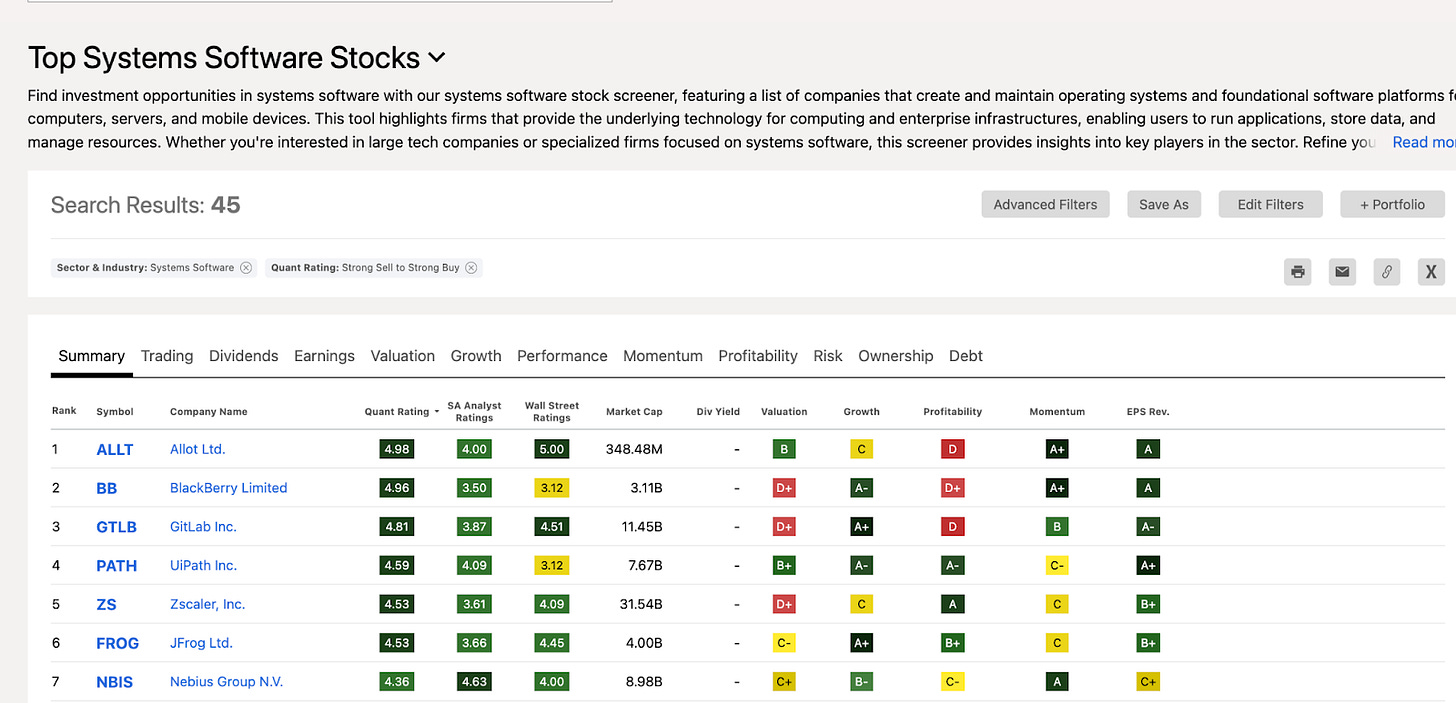Click the Save As button
Screen dimensions: 1456x703
(x=1164, y=204)
